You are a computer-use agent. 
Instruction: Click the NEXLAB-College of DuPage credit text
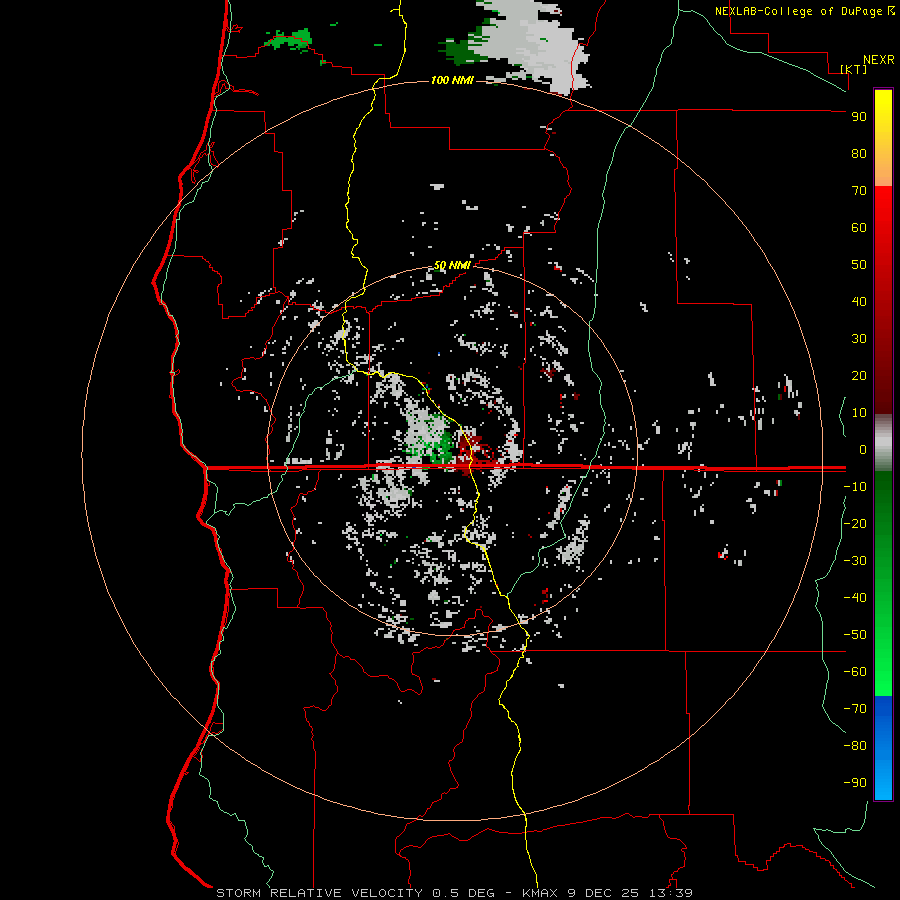[804, 11]
